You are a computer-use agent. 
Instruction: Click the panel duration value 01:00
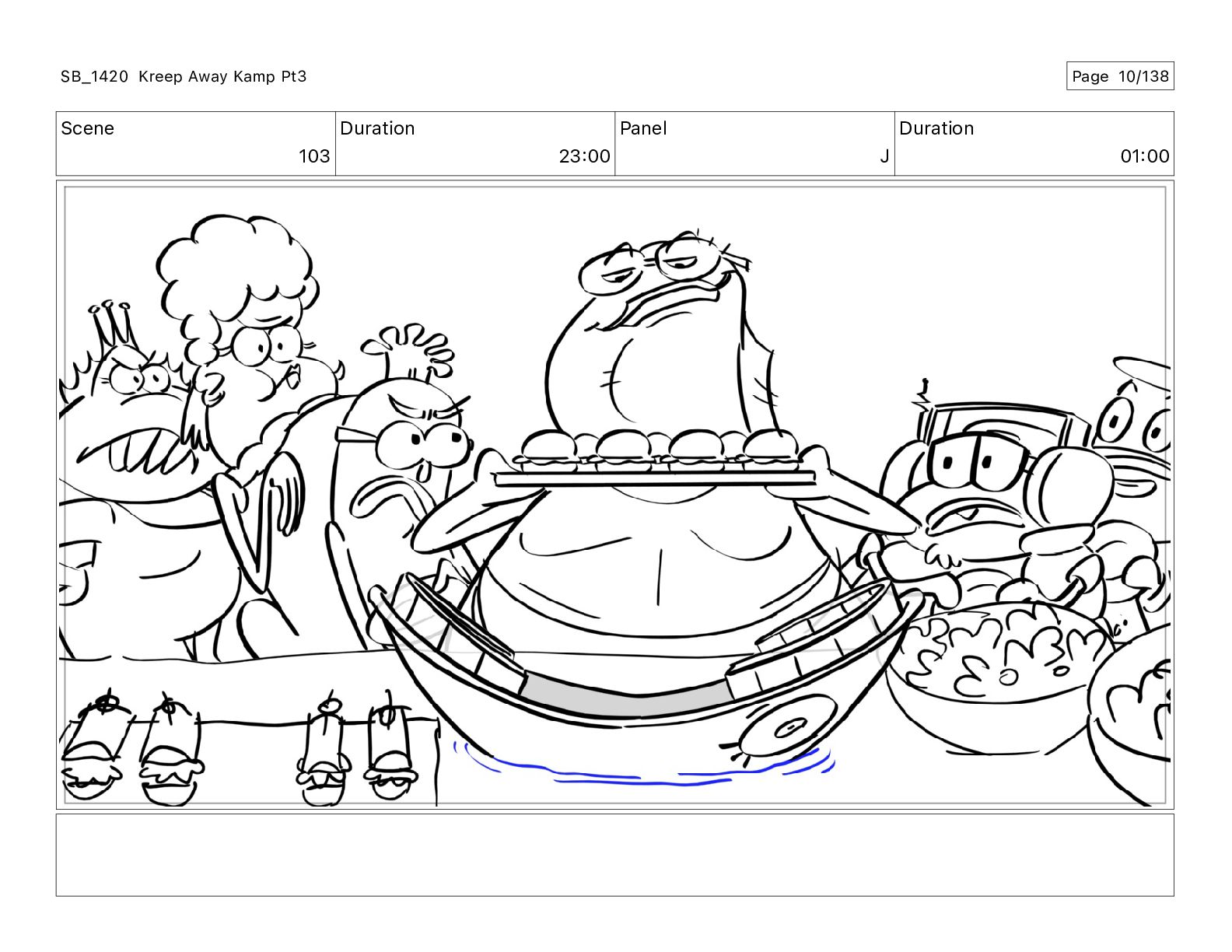click(x=1144, y=156)
